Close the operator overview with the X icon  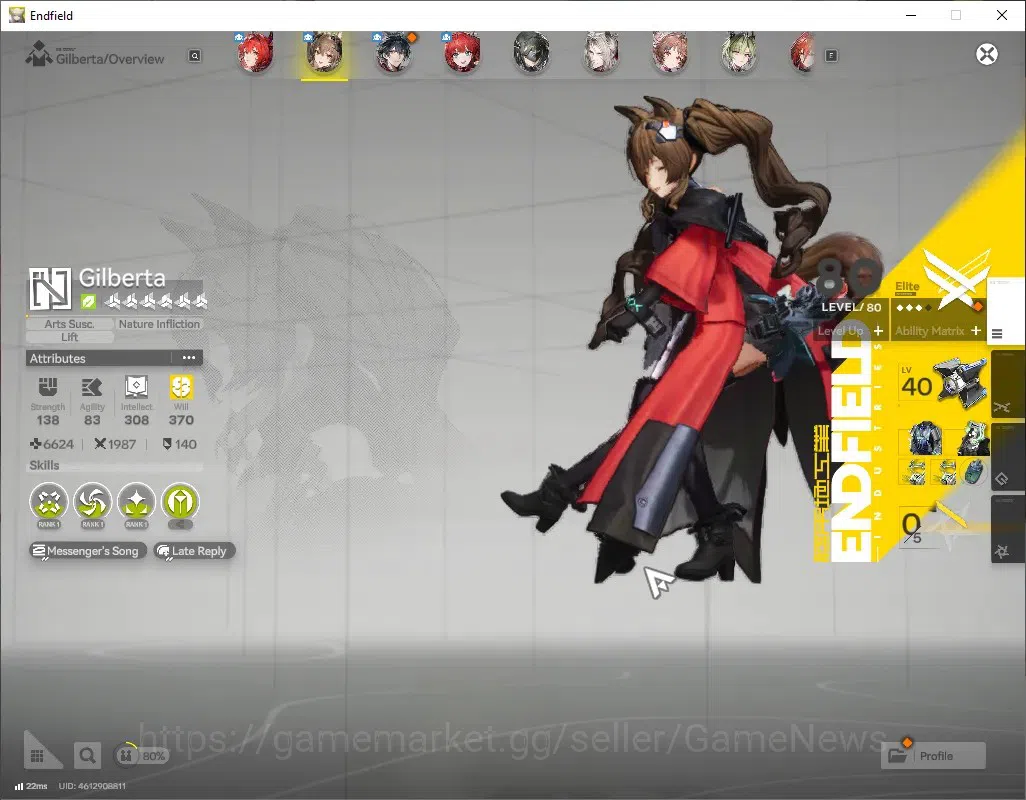click(x=987, y=54)
